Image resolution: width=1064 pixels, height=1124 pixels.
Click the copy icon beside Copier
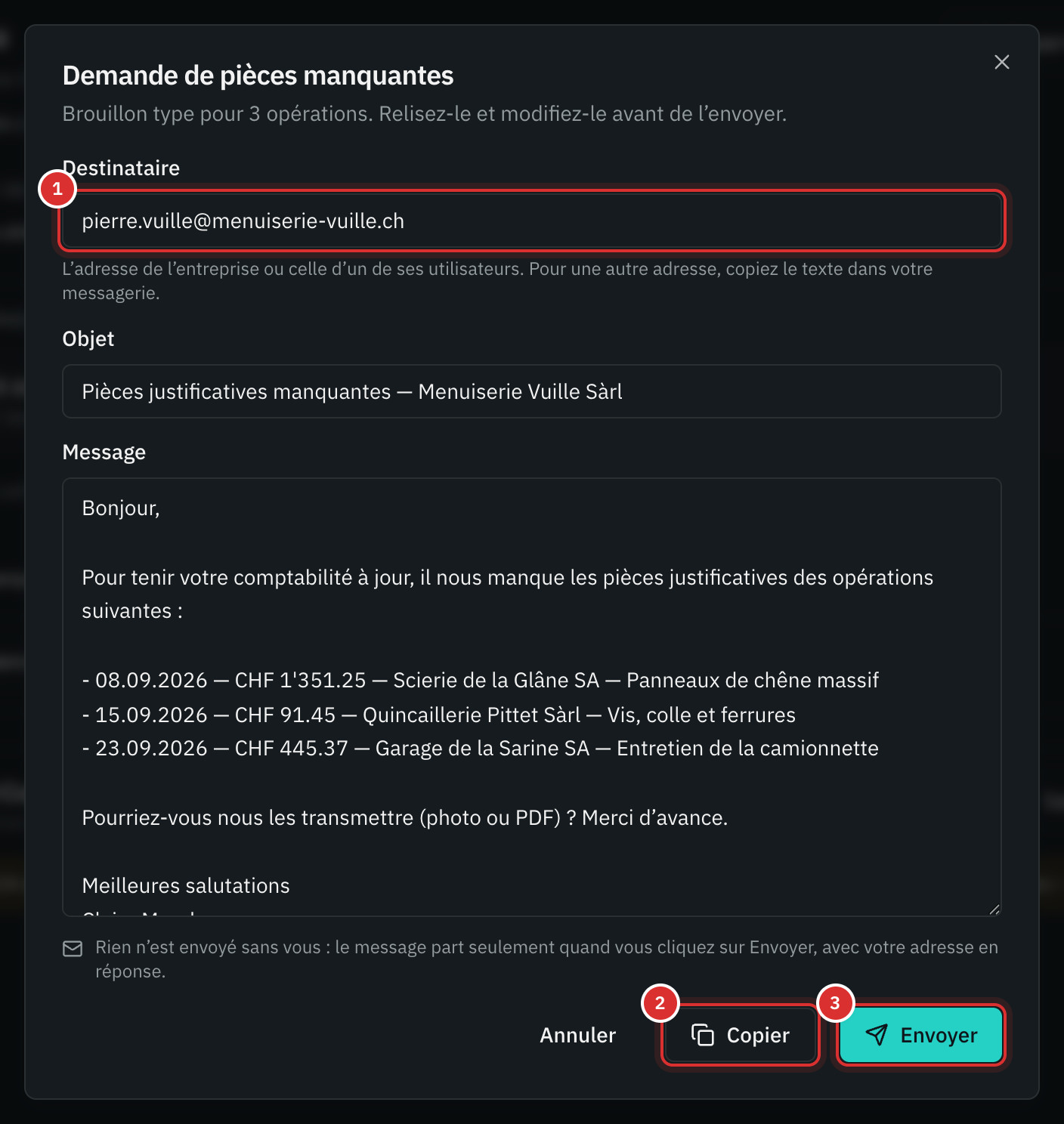pyautogui.click(x=703, y=1035)
